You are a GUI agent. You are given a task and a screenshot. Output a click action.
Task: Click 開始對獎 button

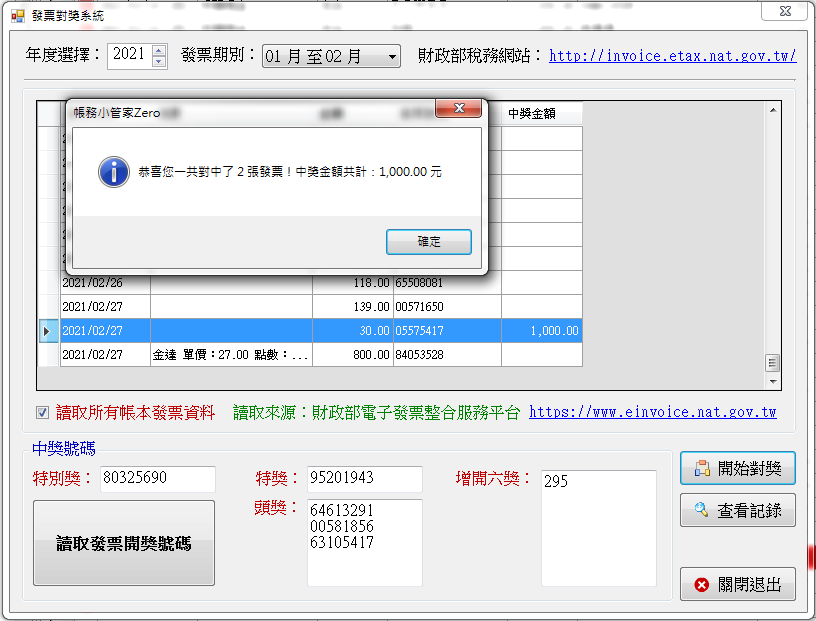[738, 468]
